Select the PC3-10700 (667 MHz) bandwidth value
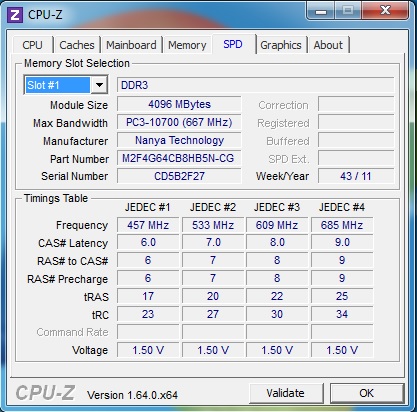This screenshot has height=412, width=417. point(179,123)
